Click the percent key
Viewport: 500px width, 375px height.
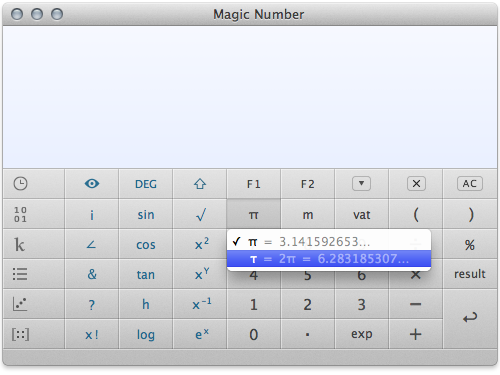pos(470,244)
